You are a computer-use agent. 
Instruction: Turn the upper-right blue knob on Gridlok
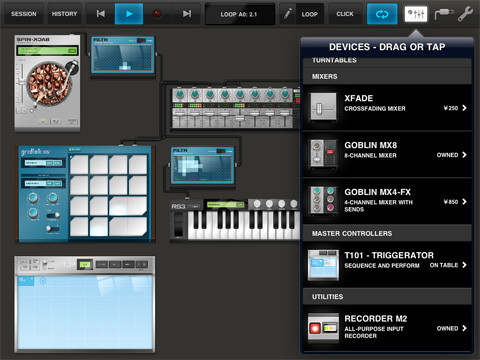53,198
